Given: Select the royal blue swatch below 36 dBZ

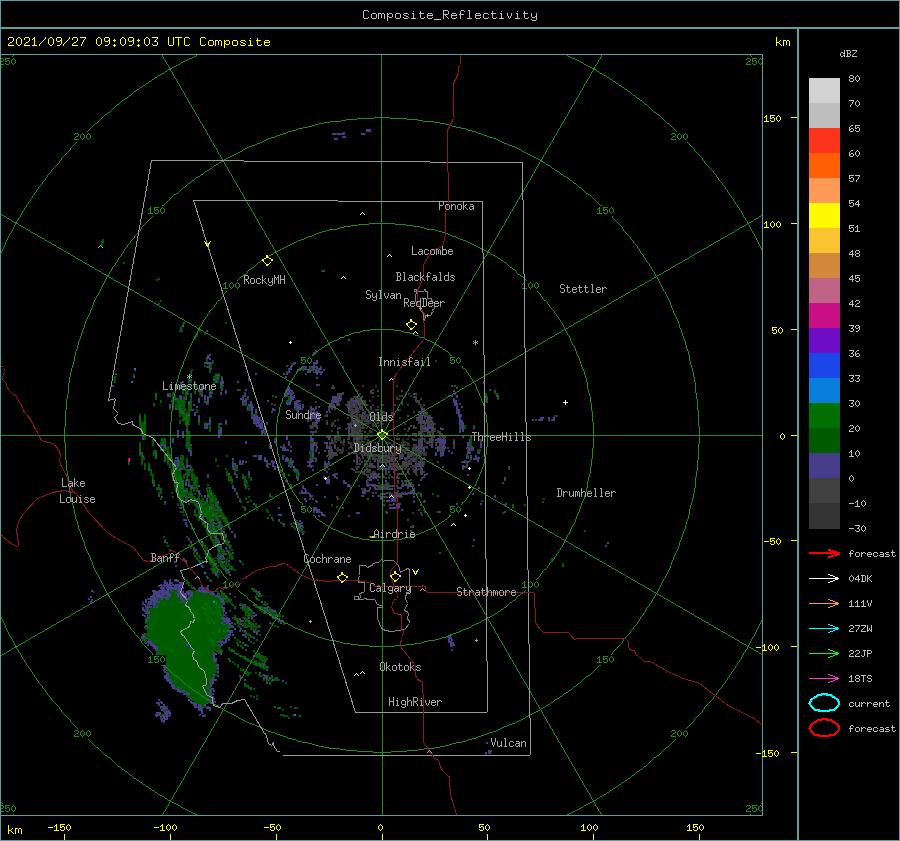Looking at the screenshot, I should pos(824,365).
